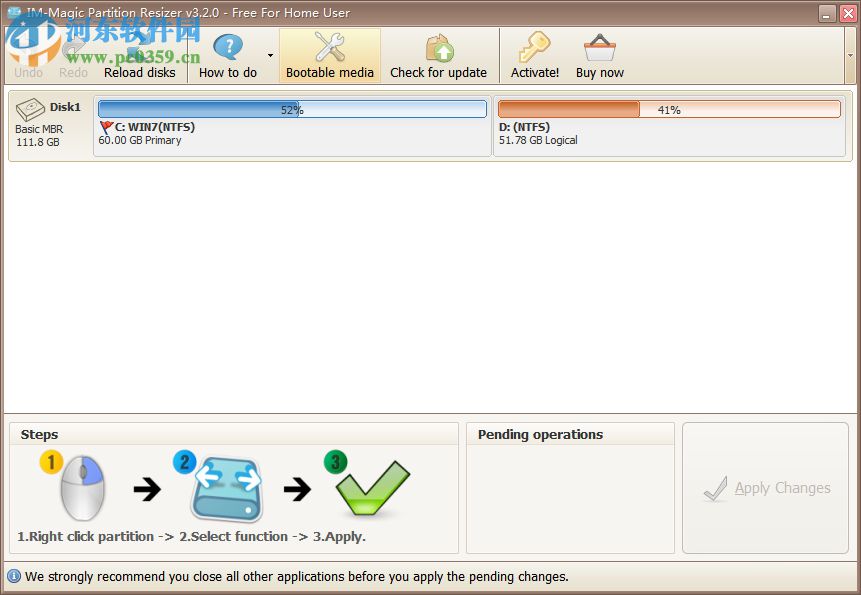Select the C: WIN7 partition usage bar
The width and height of the screenshot is (861, 595).
(x=292, y=109)
